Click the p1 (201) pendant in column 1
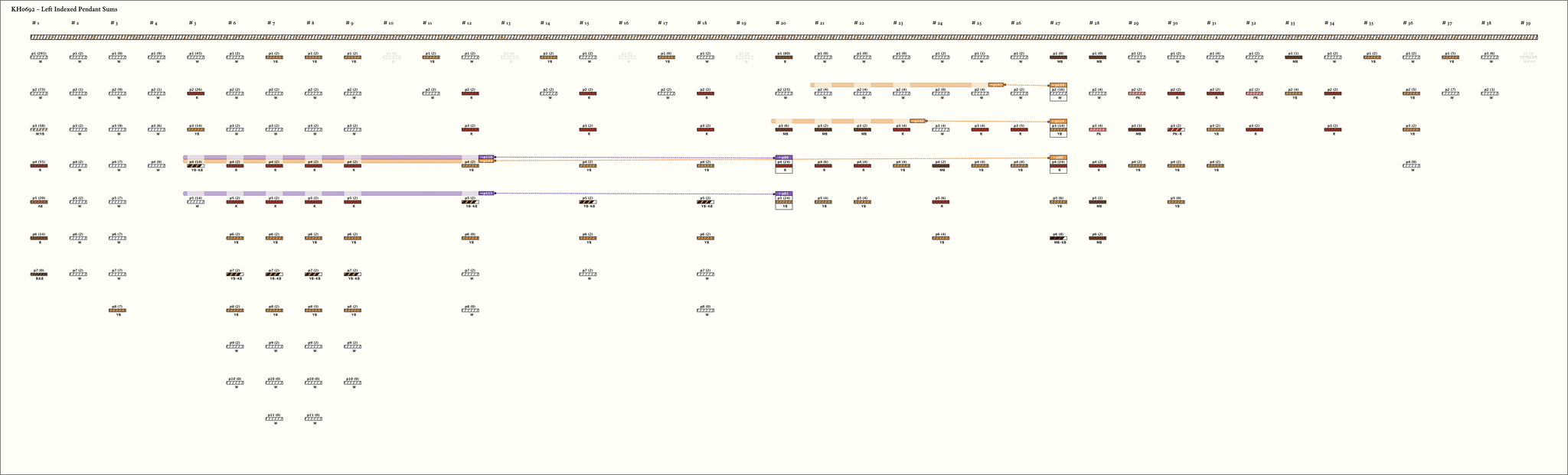 coord(39,57)
